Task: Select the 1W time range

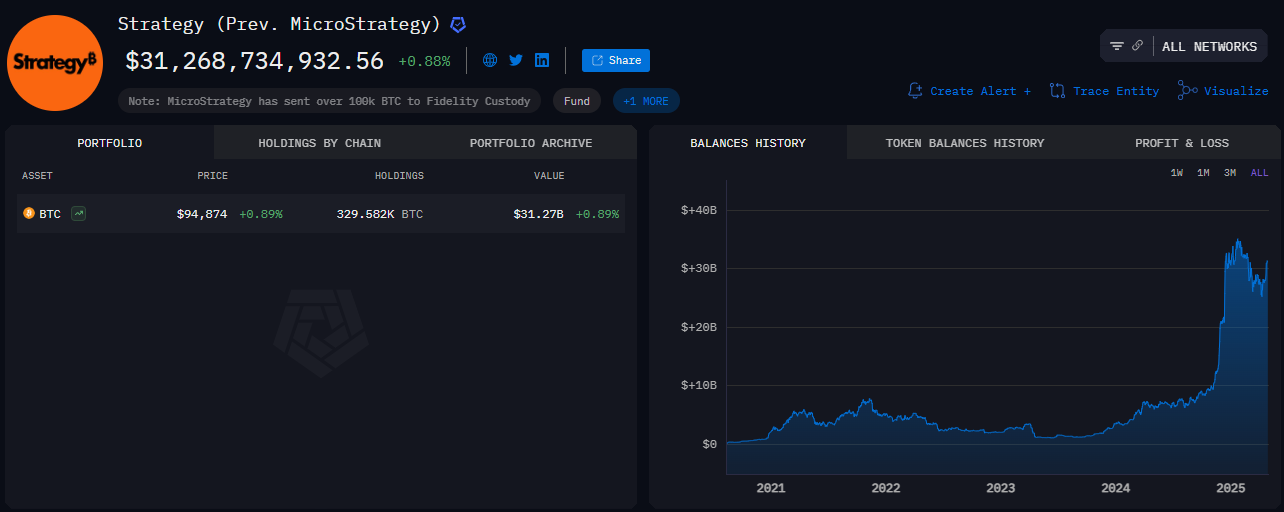Action: 1177,173
